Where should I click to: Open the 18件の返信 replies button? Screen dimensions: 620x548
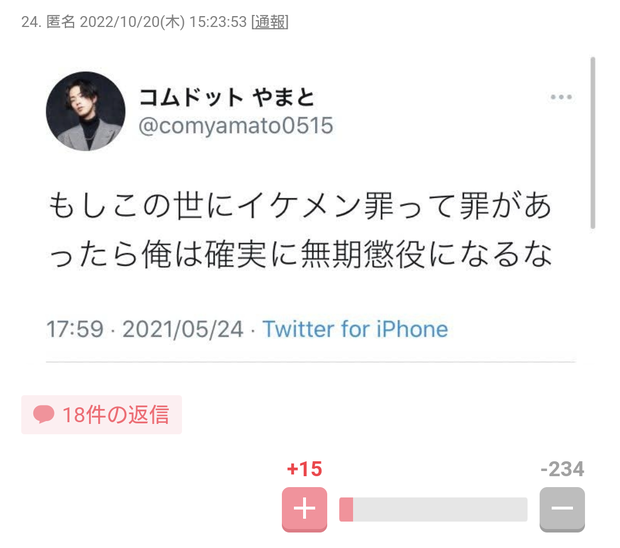(102, 415)
